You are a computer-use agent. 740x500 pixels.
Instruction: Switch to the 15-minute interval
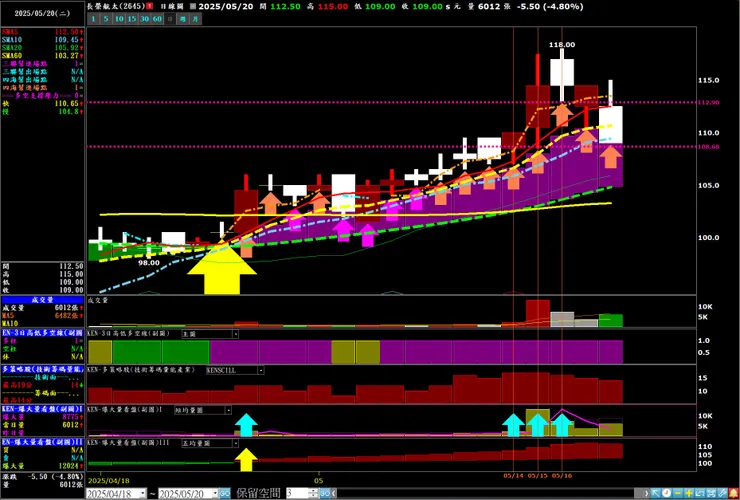coord(132,19)
